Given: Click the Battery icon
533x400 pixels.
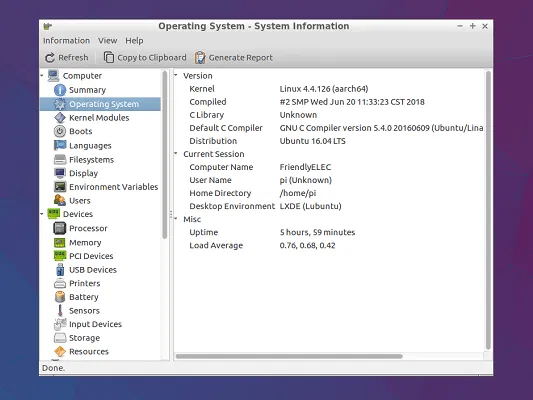Looking at the screenshot, I should (x=60, y=297).
